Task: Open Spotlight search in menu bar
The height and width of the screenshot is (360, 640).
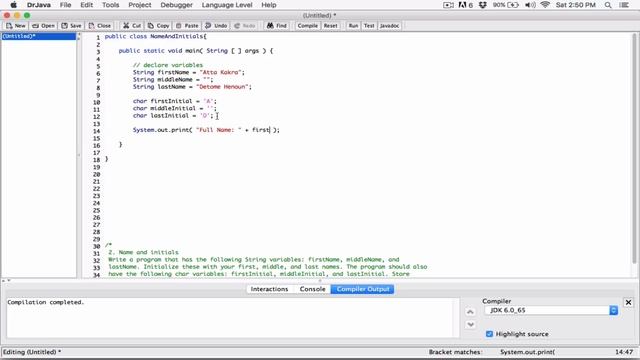Action: point(608,5)
